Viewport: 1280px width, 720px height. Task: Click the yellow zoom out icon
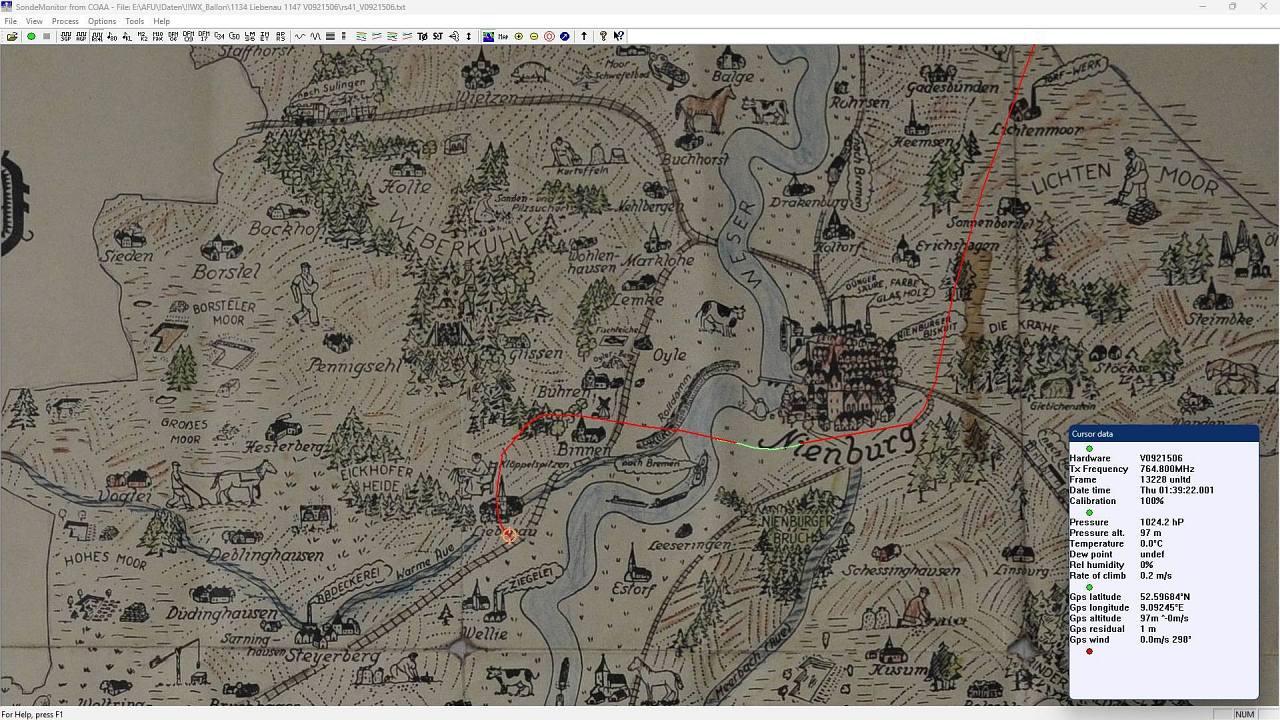click(534, 36)
